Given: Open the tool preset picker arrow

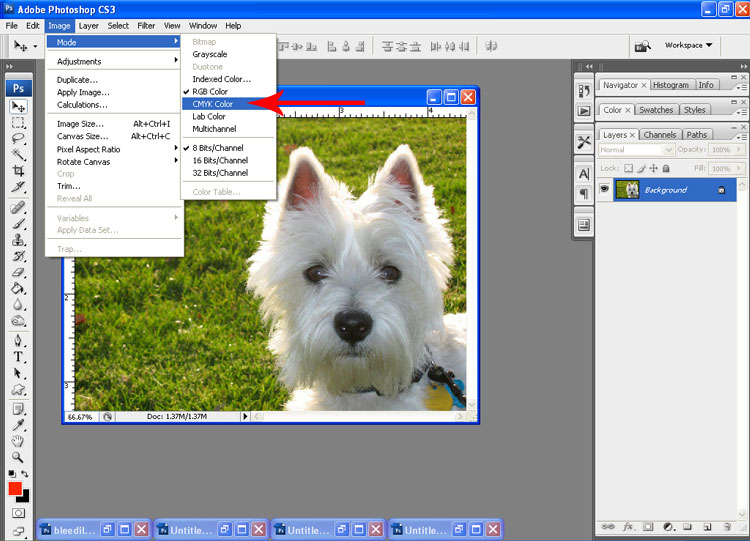Looking at the screenshot, I should coord(35,46).
